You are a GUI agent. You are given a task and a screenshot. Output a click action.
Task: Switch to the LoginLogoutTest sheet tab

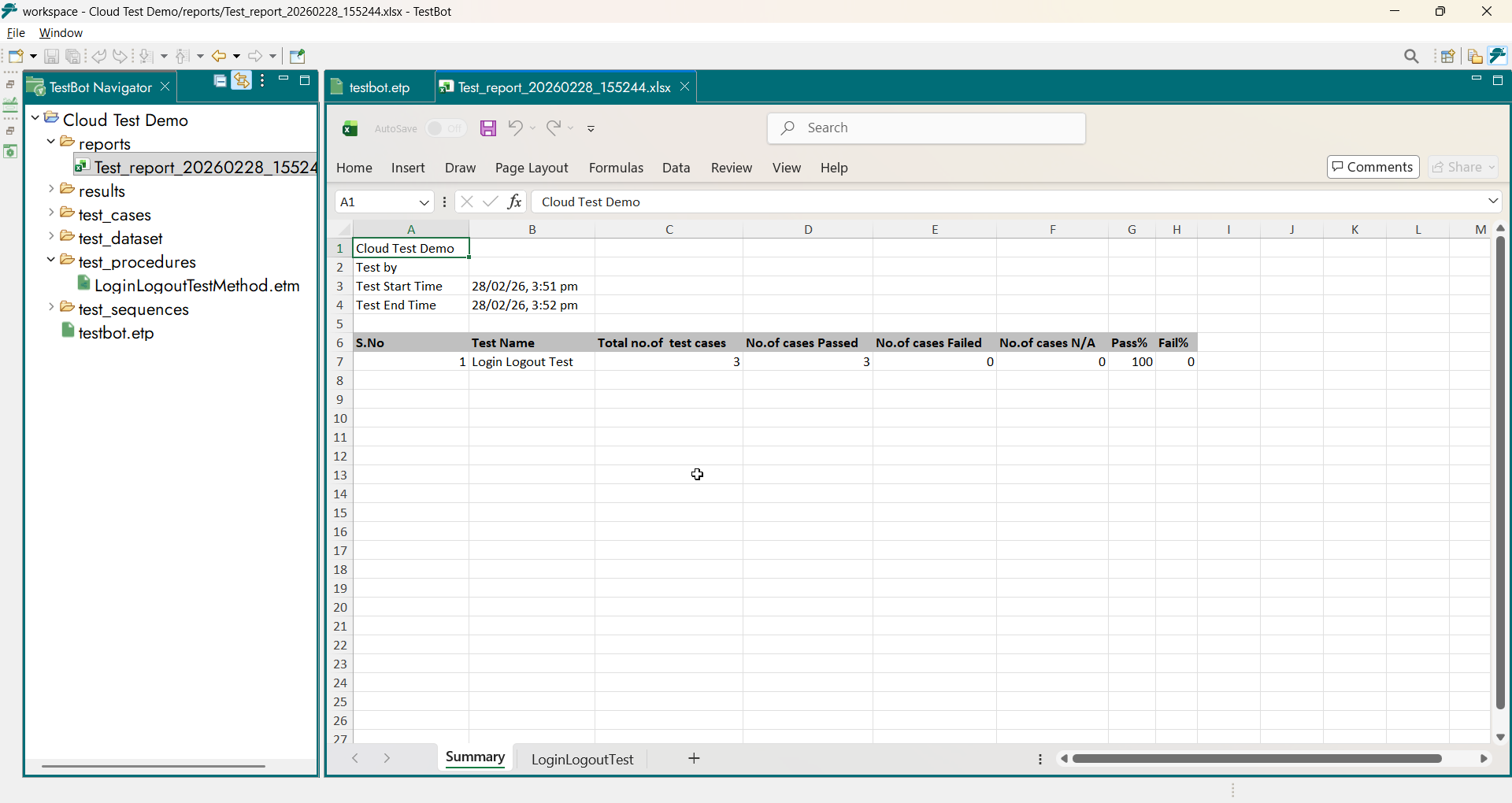[x=582, y=759]
